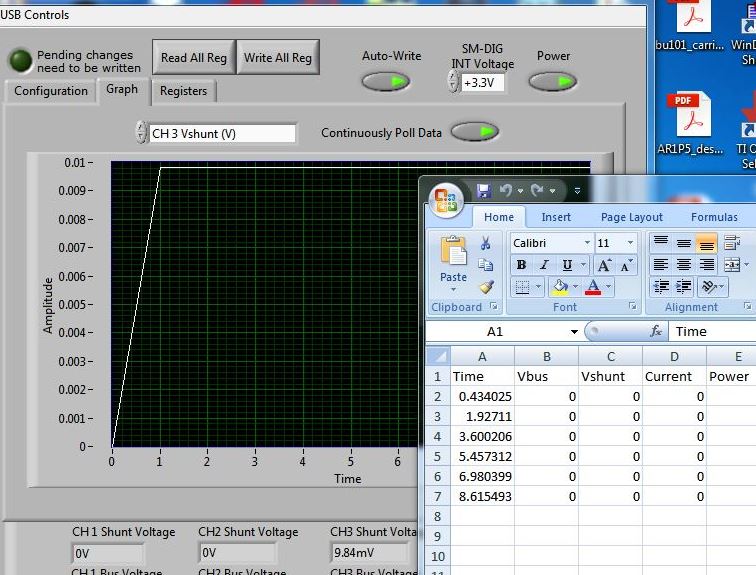Viewport: 756px width, 575px height.
Task: Click the Excel Office button
Action: click(x=446, y=200)
